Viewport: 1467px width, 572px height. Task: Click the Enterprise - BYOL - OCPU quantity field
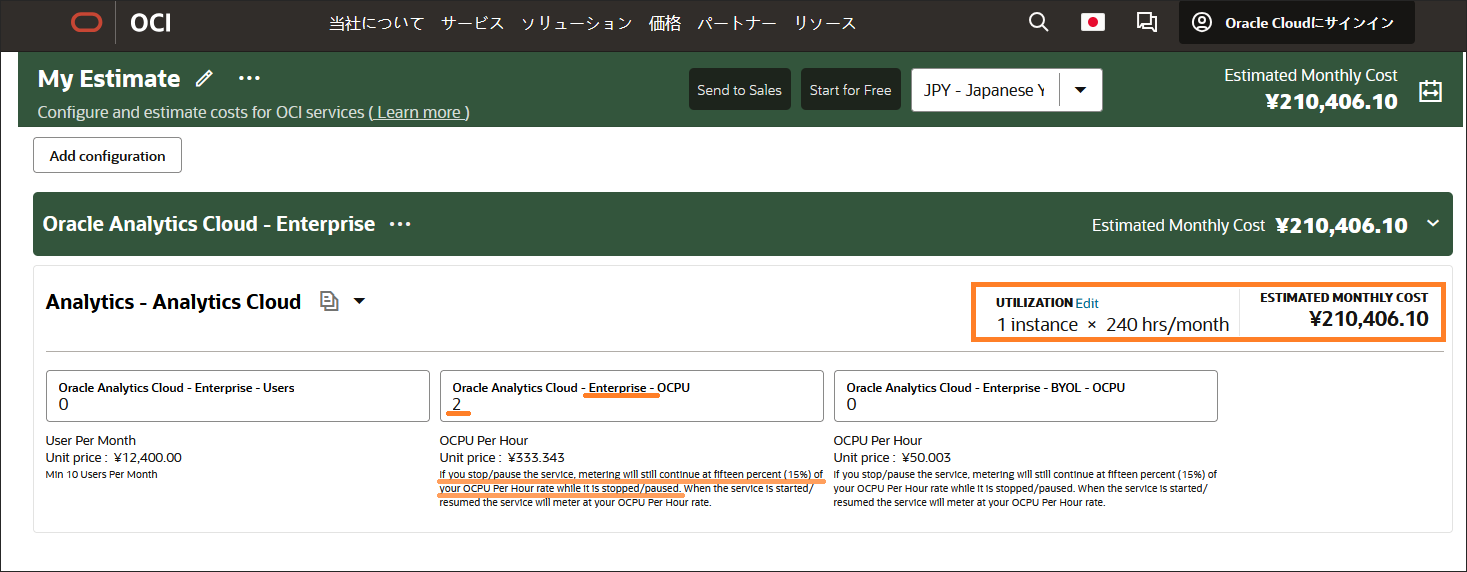1026,396
